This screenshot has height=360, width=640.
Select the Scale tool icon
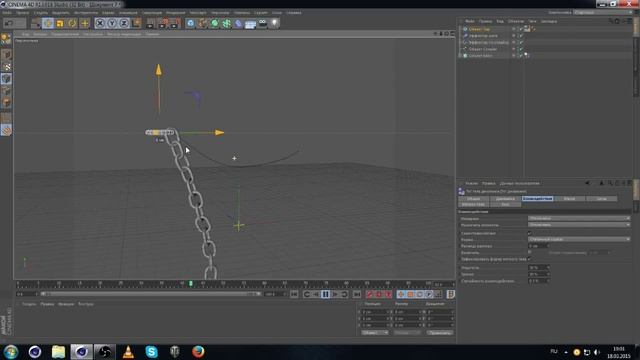60,23
